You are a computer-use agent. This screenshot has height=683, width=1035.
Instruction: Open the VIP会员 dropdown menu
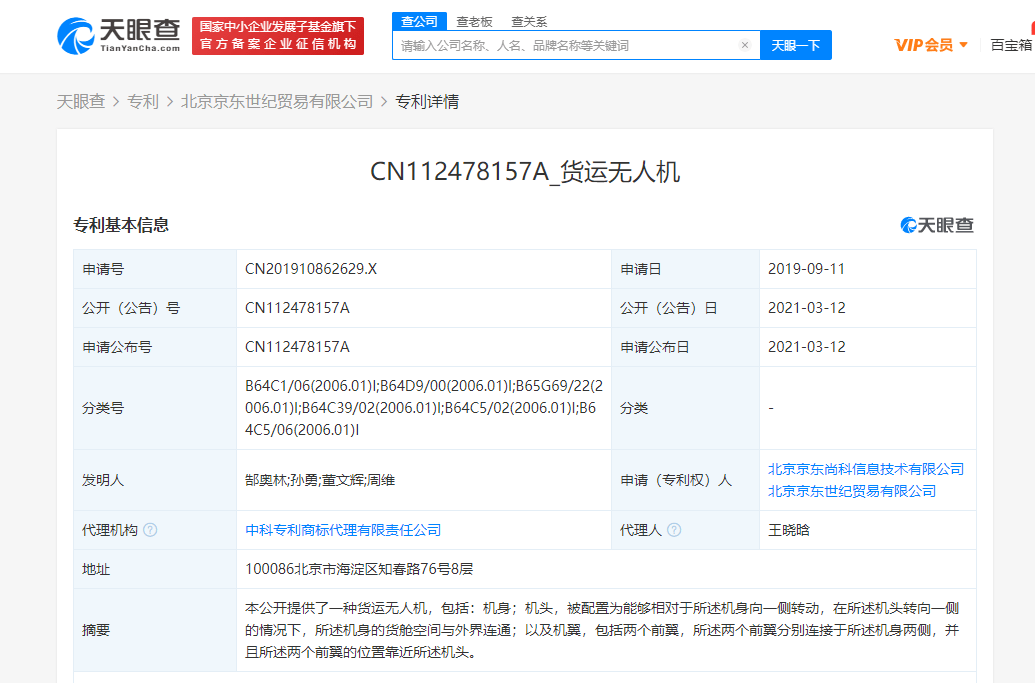coord(931,45)
